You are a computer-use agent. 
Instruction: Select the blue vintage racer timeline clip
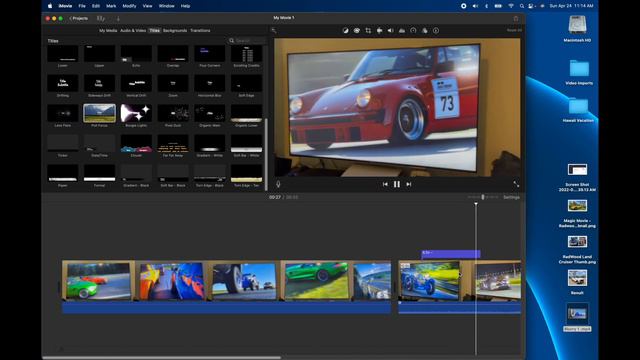point(429,281)
